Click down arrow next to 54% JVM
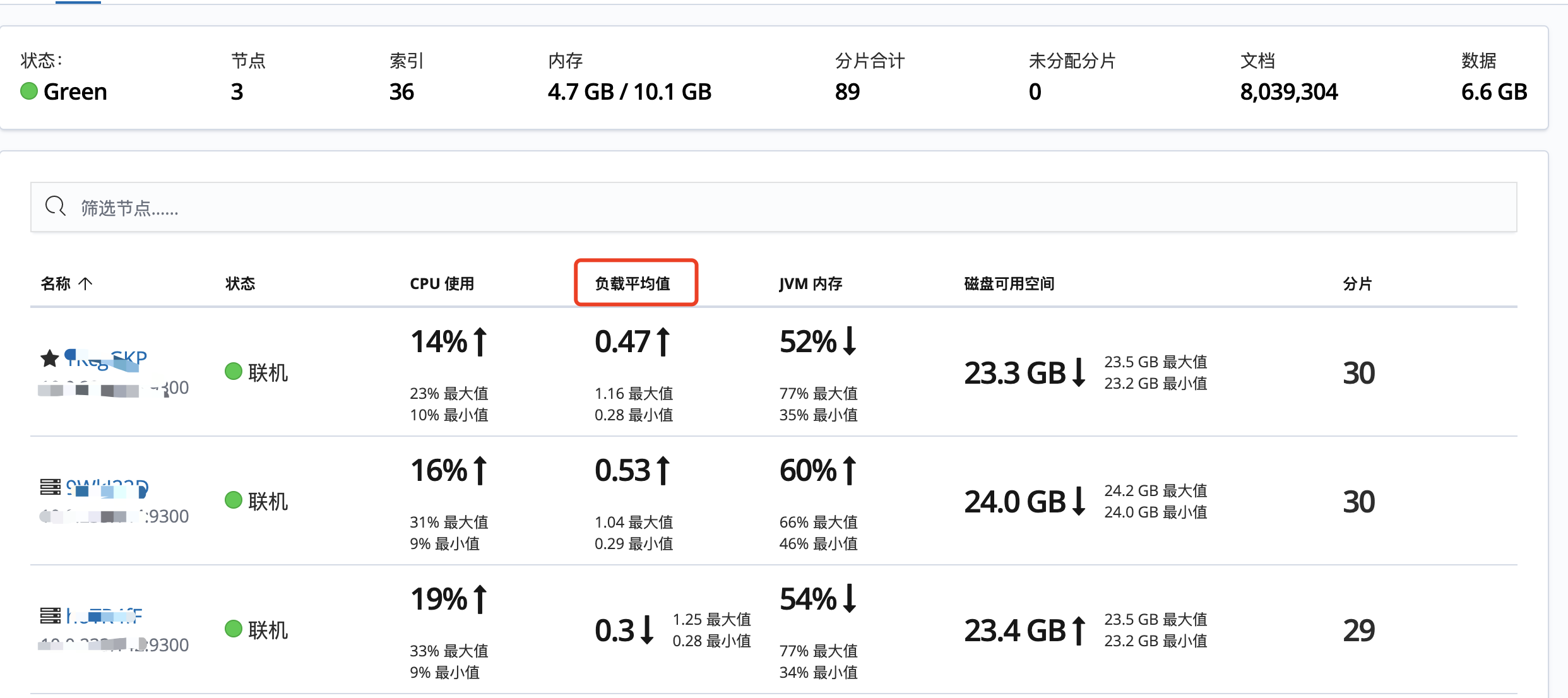Image resolution: width=1568 pixels, height=698 pixels. [850, 599]
